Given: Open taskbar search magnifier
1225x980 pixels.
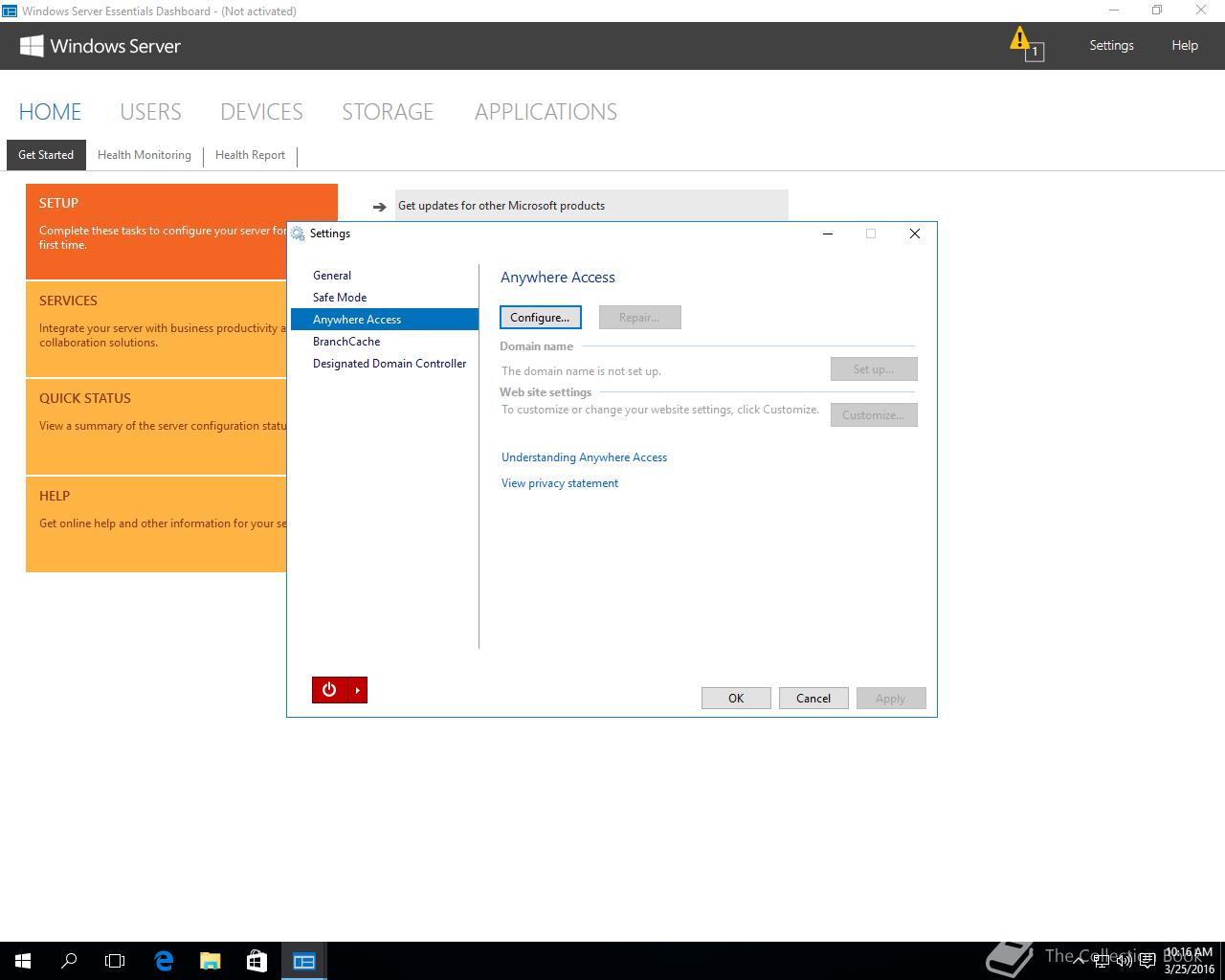Looking at the screenshot, I should coord(69,961).
